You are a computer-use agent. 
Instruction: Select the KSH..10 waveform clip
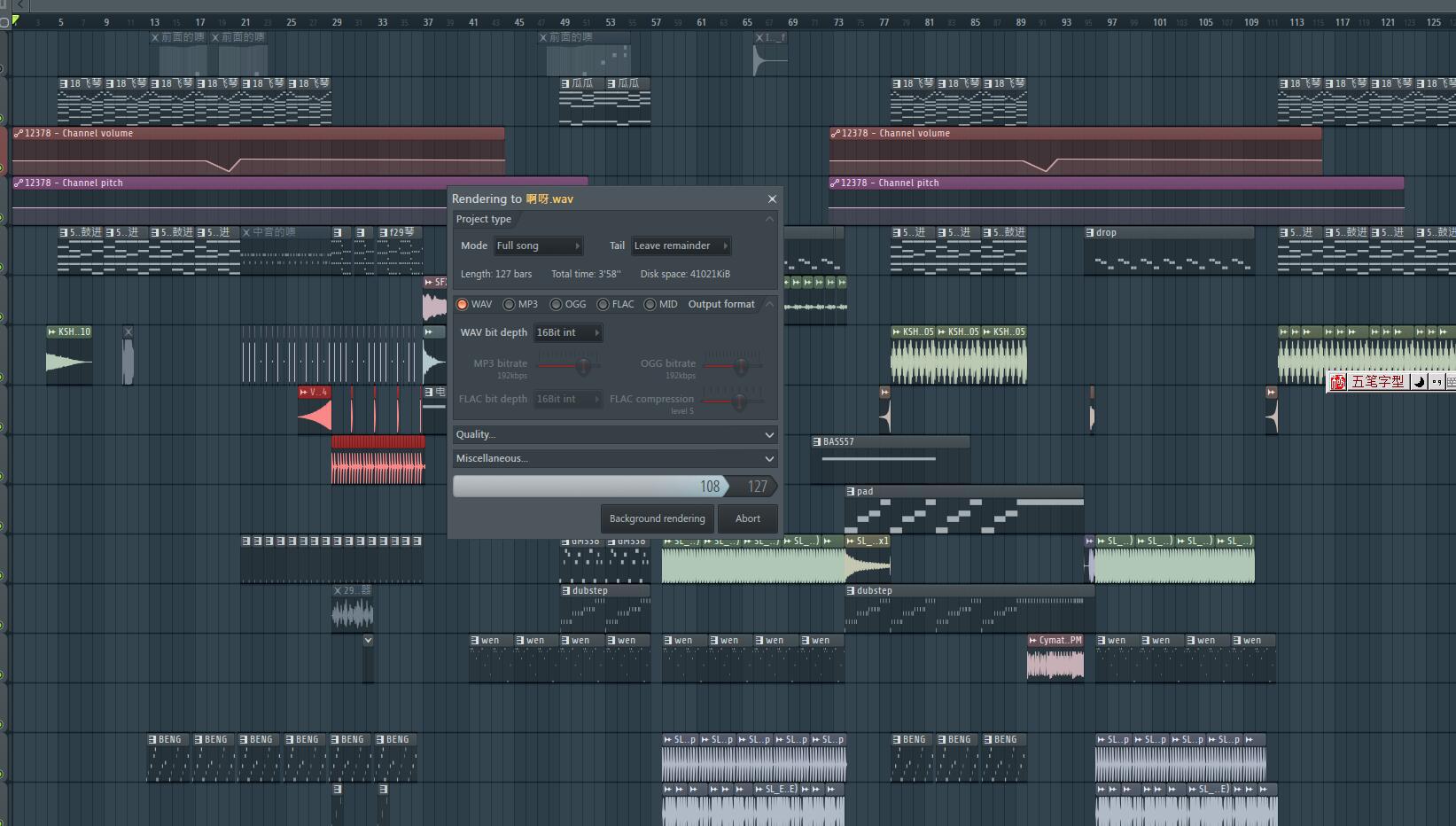pyautogui.click(x=69, y=361)
